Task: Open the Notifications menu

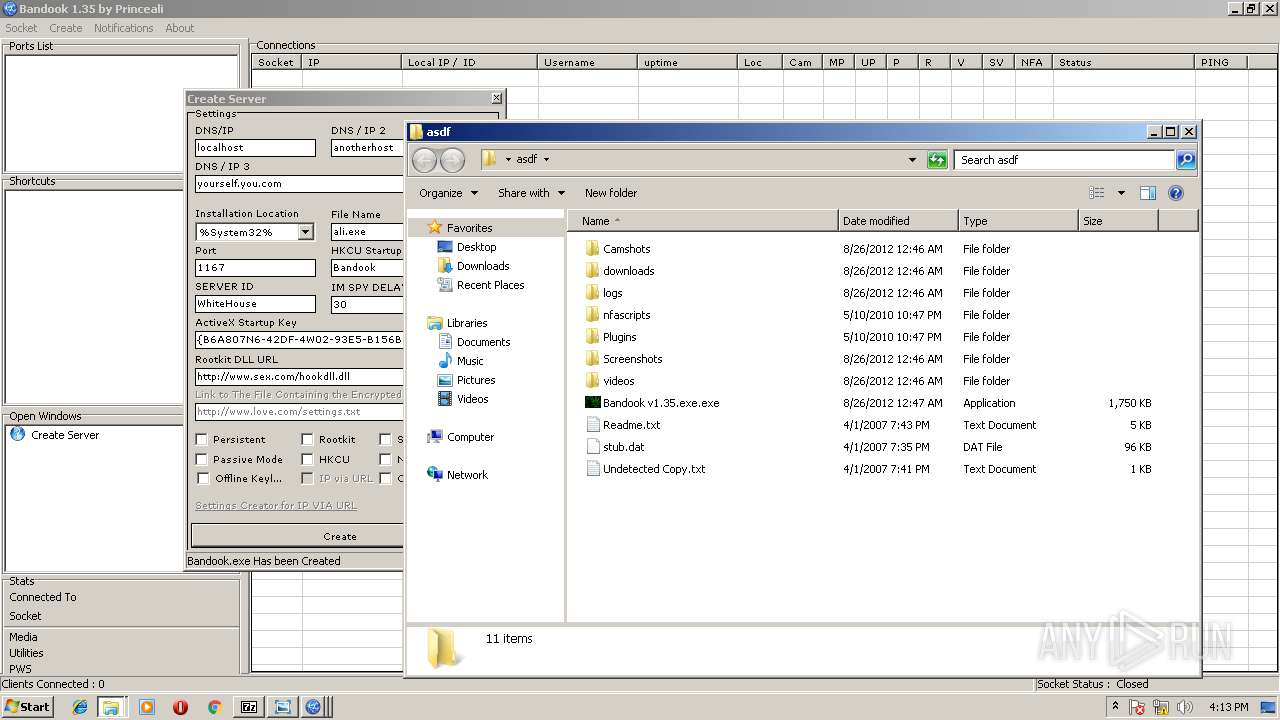Action: click(123, 28)
